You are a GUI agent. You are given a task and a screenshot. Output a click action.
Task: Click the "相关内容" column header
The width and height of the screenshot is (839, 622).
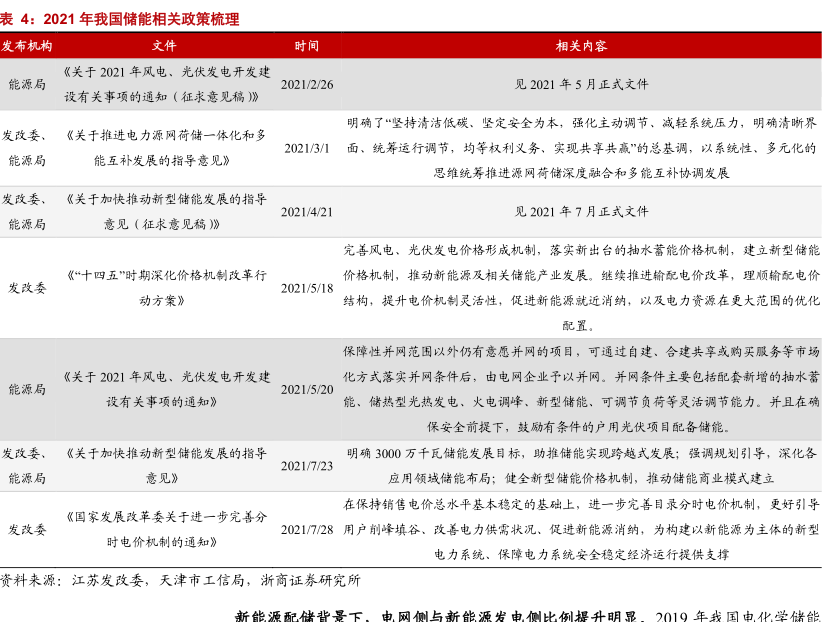(x=581, y=46)
